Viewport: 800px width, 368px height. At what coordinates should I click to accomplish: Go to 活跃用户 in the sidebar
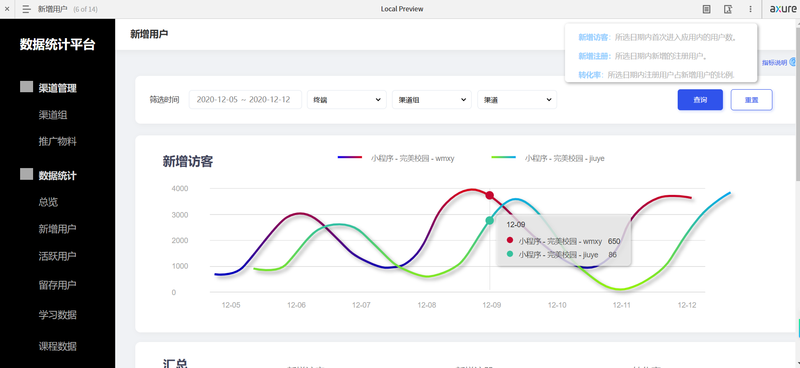pos(58,256)
